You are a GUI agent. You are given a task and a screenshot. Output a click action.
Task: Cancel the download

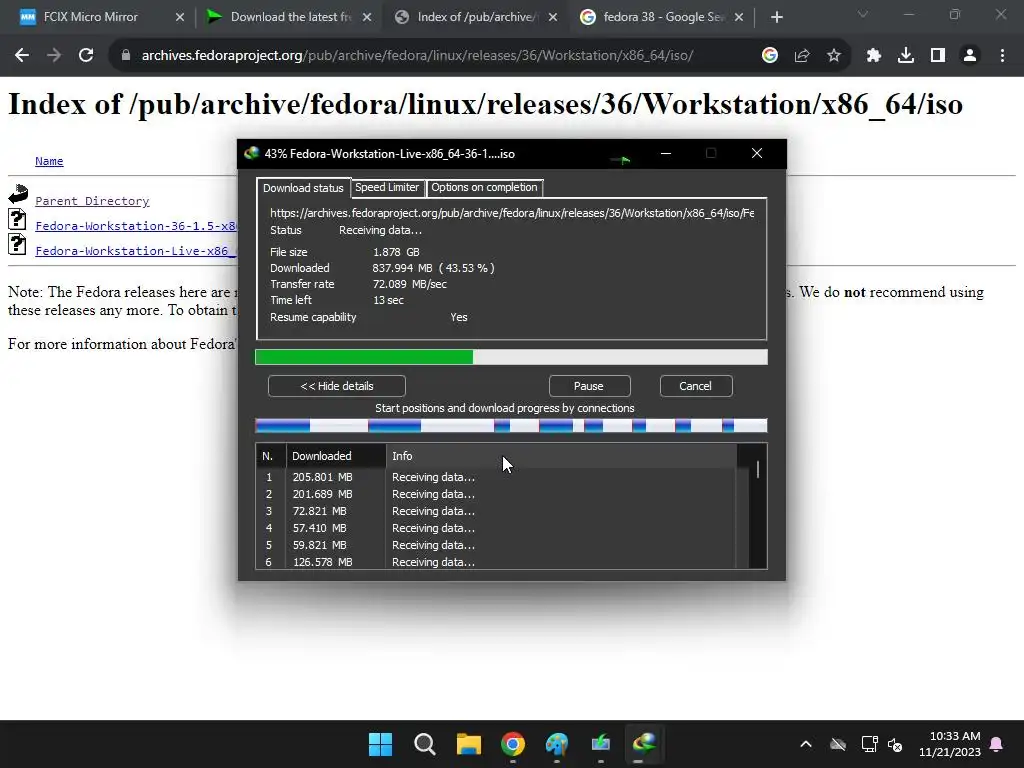[x=696, y=386]
